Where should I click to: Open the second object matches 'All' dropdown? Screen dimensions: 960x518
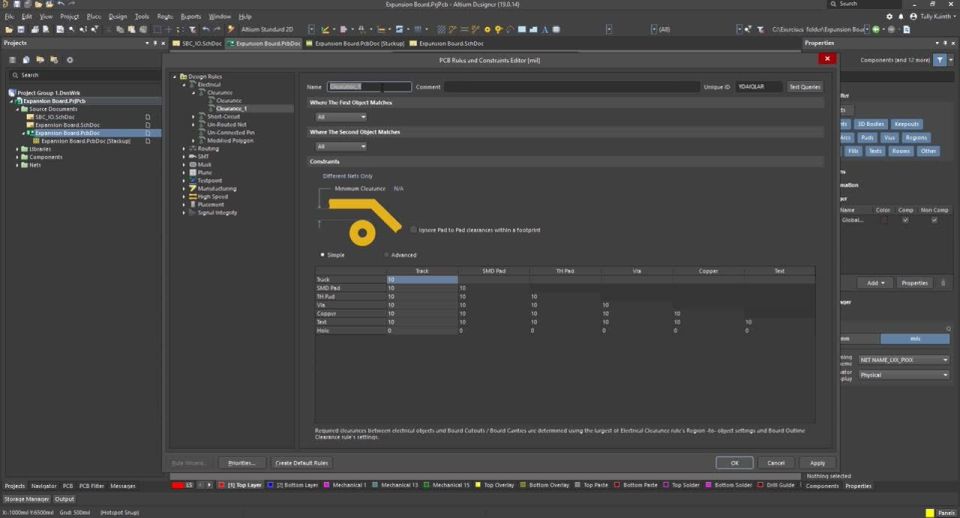341,146
